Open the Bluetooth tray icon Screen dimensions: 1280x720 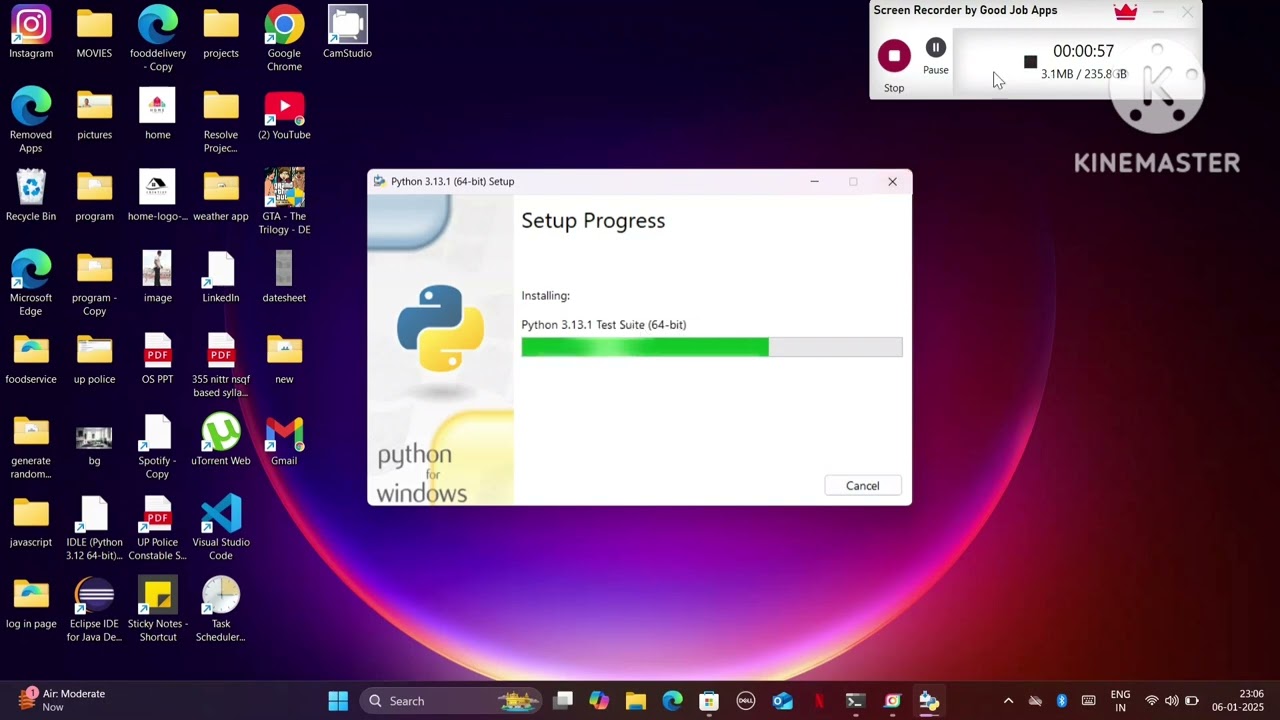pyautogui.click(x=1062, y=701)
